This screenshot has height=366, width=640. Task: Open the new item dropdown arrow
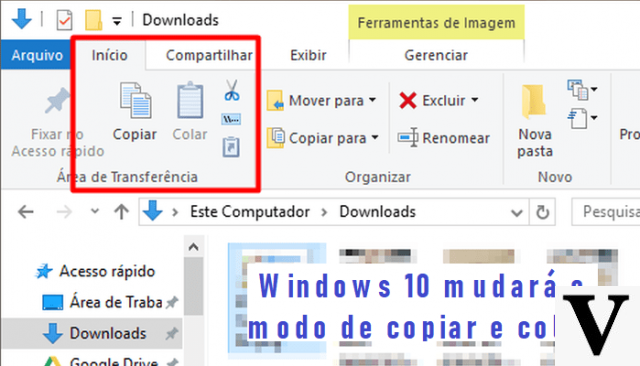click(x=594, y=89)
